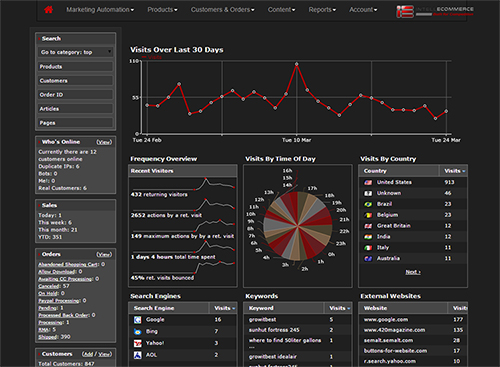The height and width of the screenshot is (367, 500).
Task: Expand the Go to category dropdown
Action: coord(76,52)
